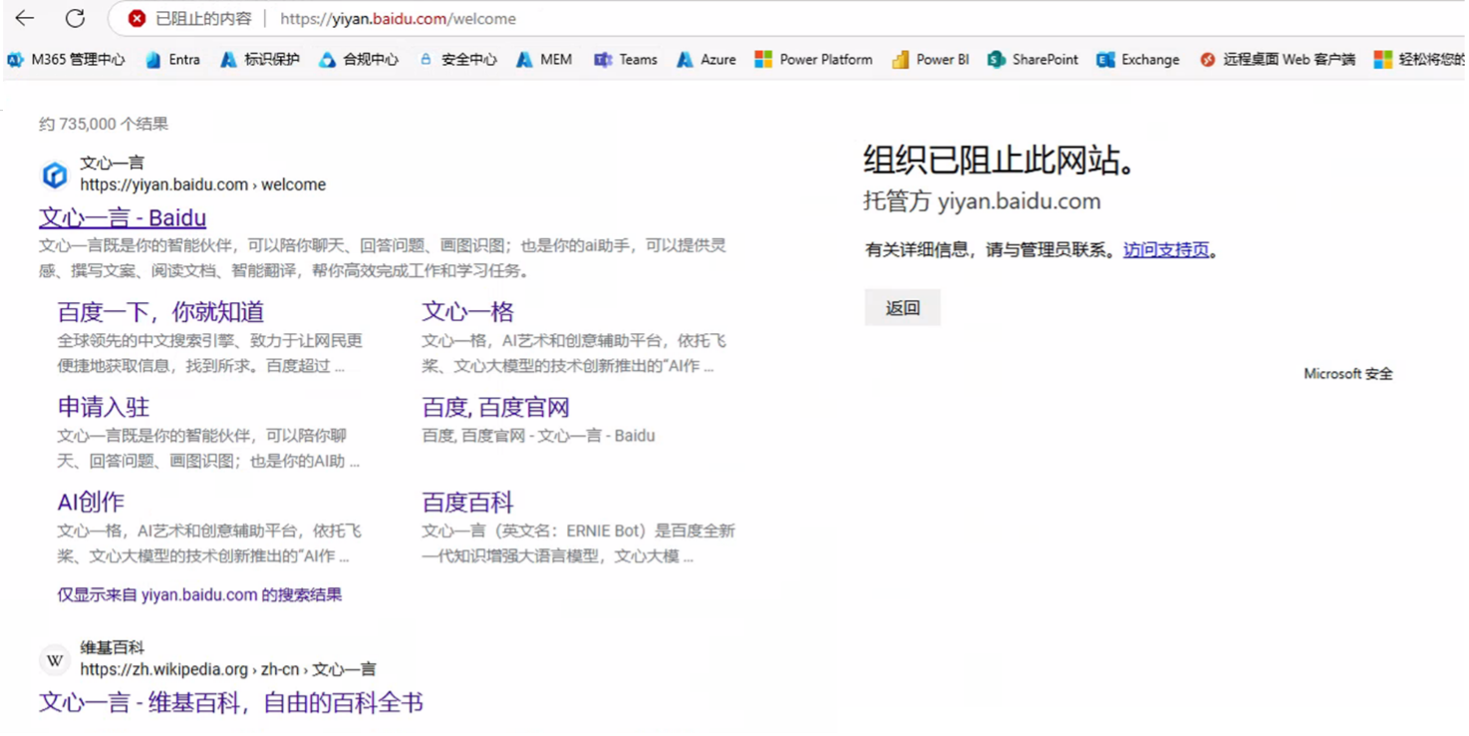
Task: Click the 约 735,000 个结果 text
Action: click(104, 124)
